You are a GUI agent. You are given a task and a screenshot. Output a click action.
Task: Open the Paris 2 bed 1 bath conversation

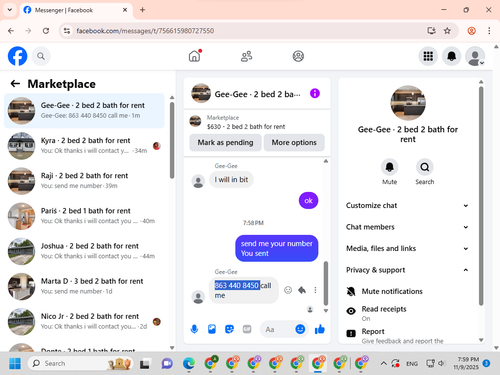pos(84,216)
